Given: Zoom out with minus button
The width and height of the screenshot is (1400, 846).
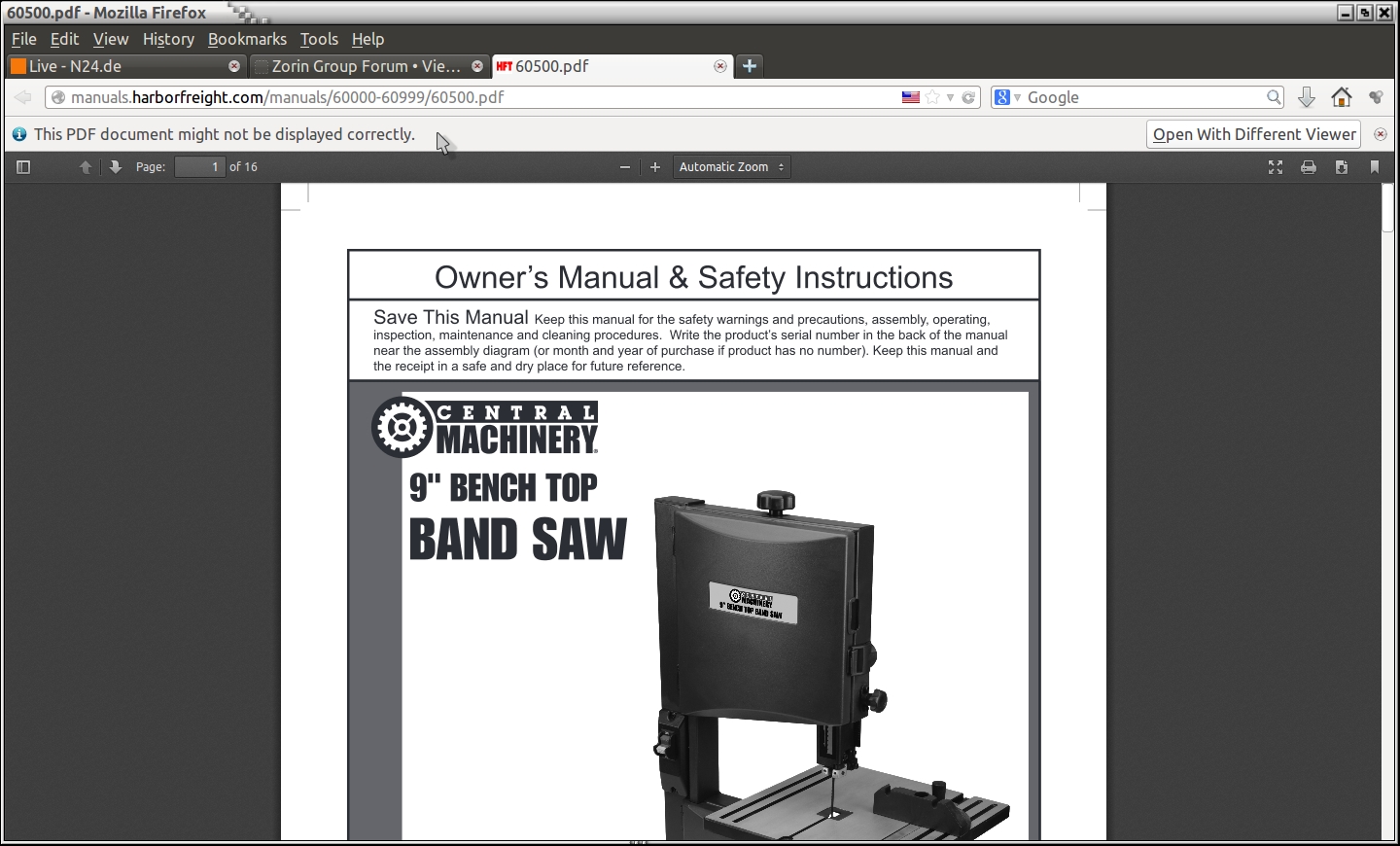Looking at the screenshot, I should (x=625, y=167).
